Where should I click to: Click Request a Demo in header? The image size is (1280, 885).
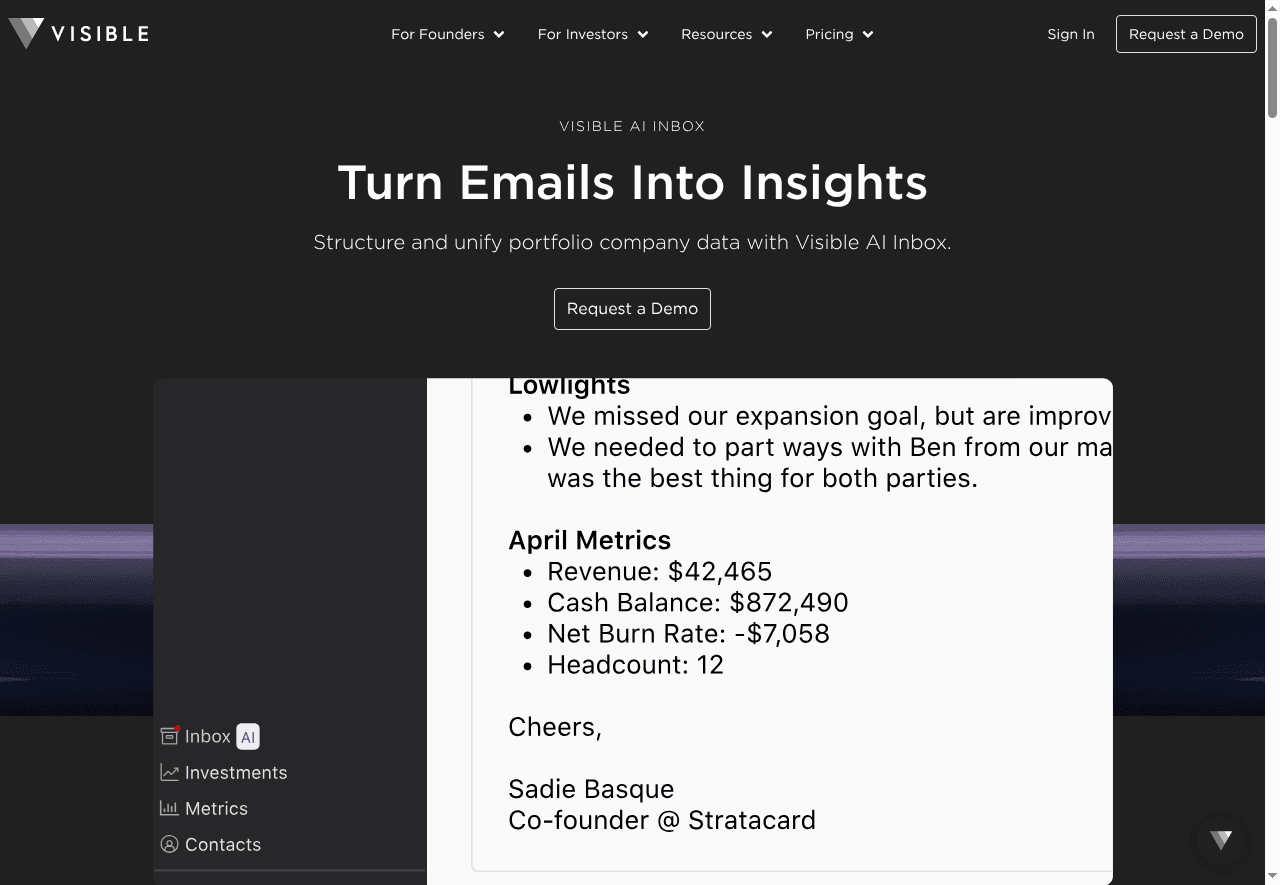[x=1186, y=34]
